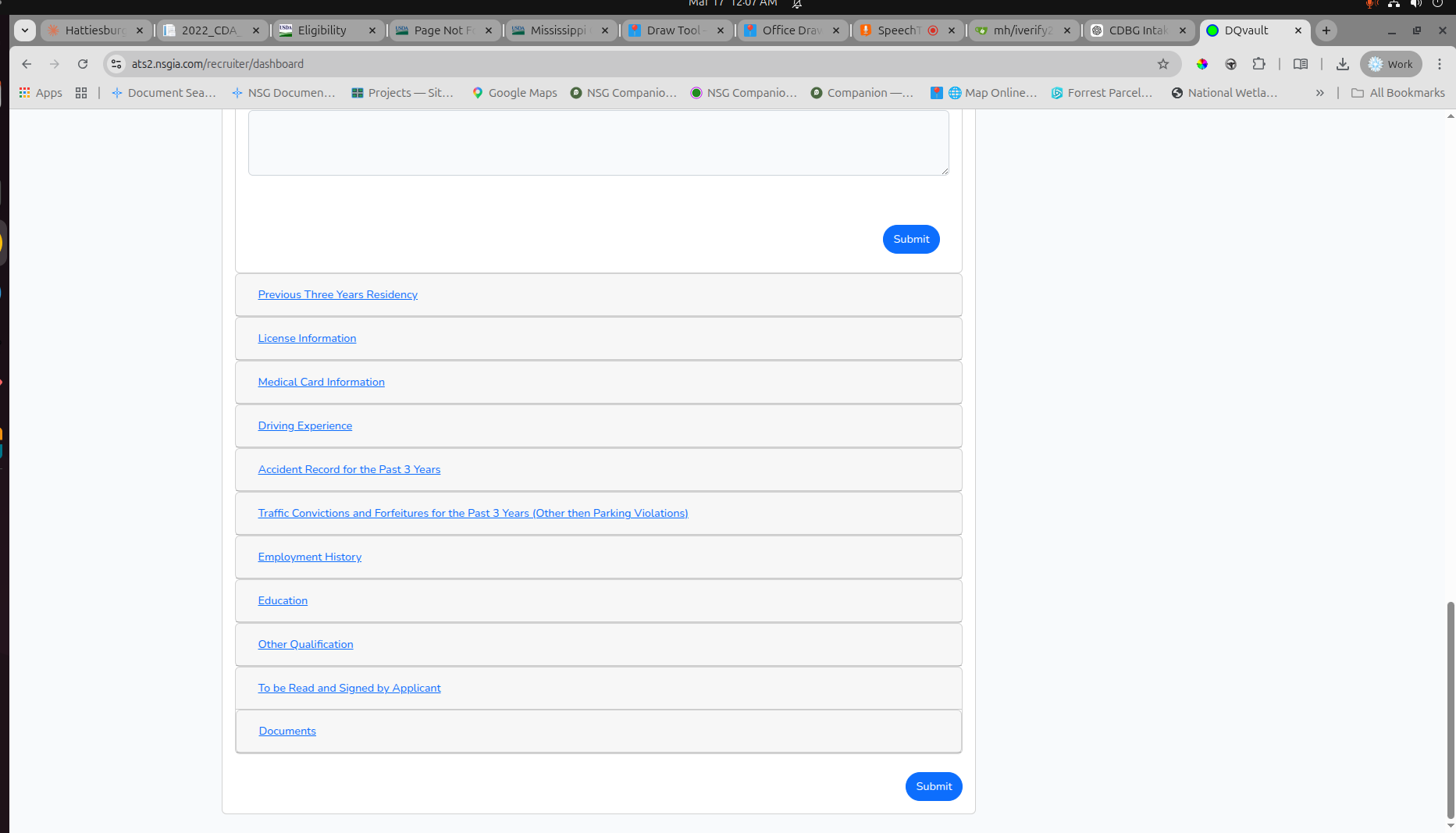Switch to the Eligibility tab
The image size is (1456, 833).
(322, 30)
